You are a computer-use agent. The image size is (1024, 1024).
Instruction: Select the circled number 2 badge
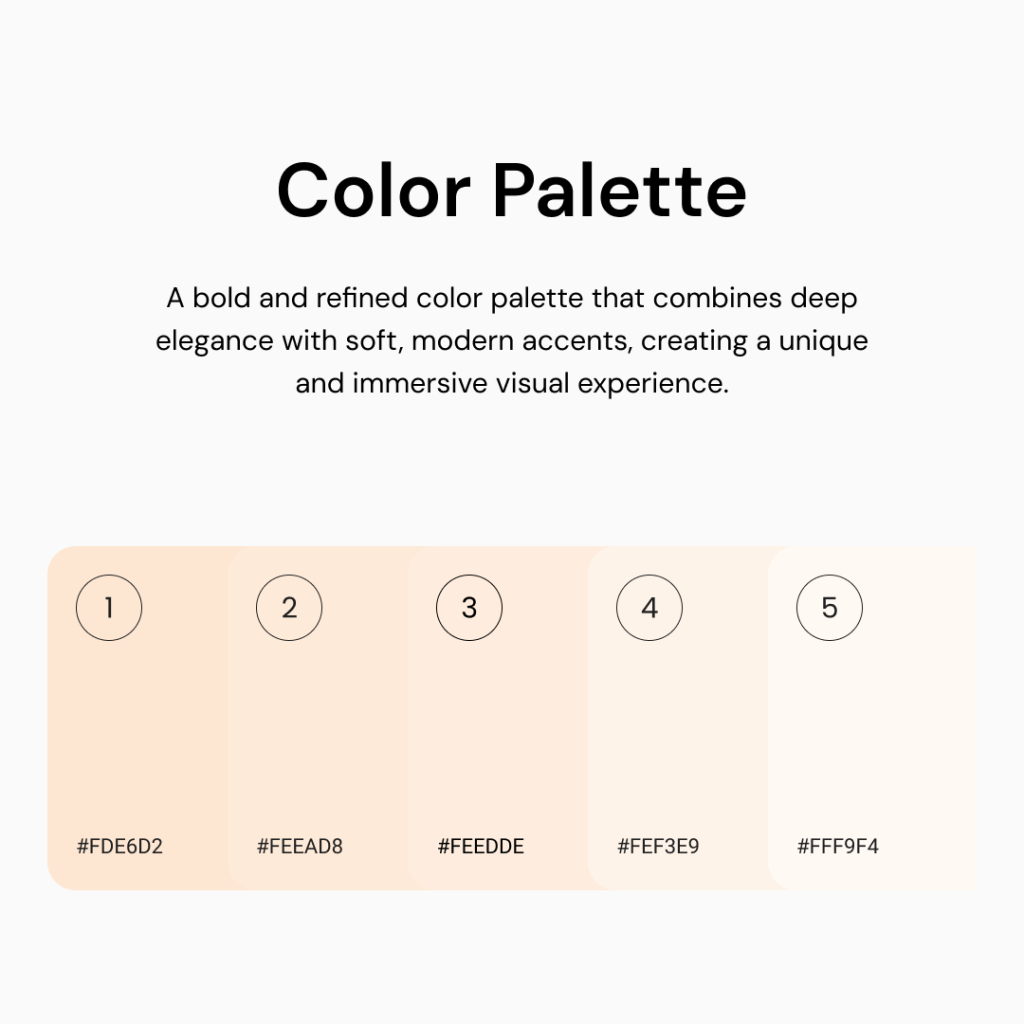coord(289,607)
